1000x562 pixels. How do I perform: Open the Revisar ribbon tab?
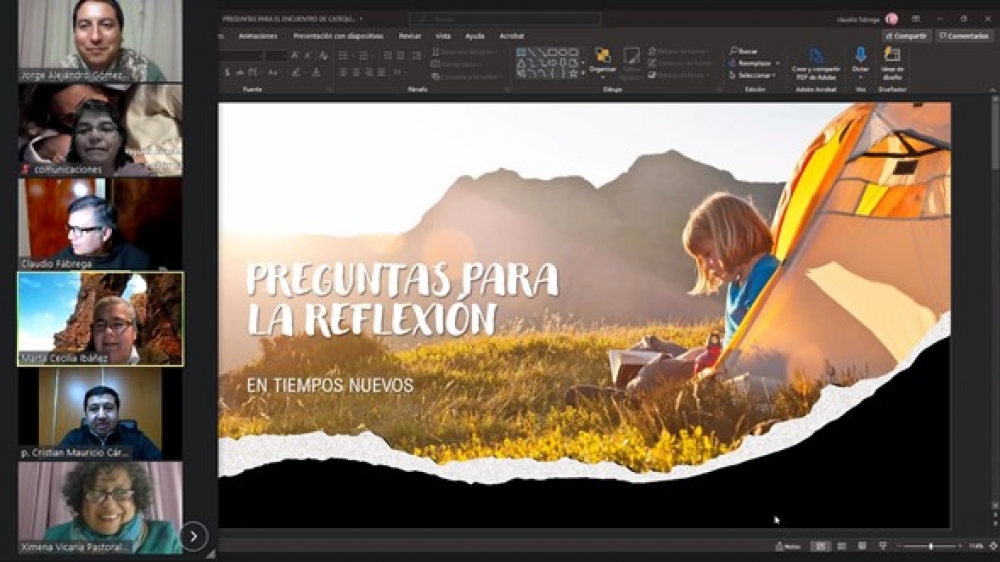[x=410, y=36]
